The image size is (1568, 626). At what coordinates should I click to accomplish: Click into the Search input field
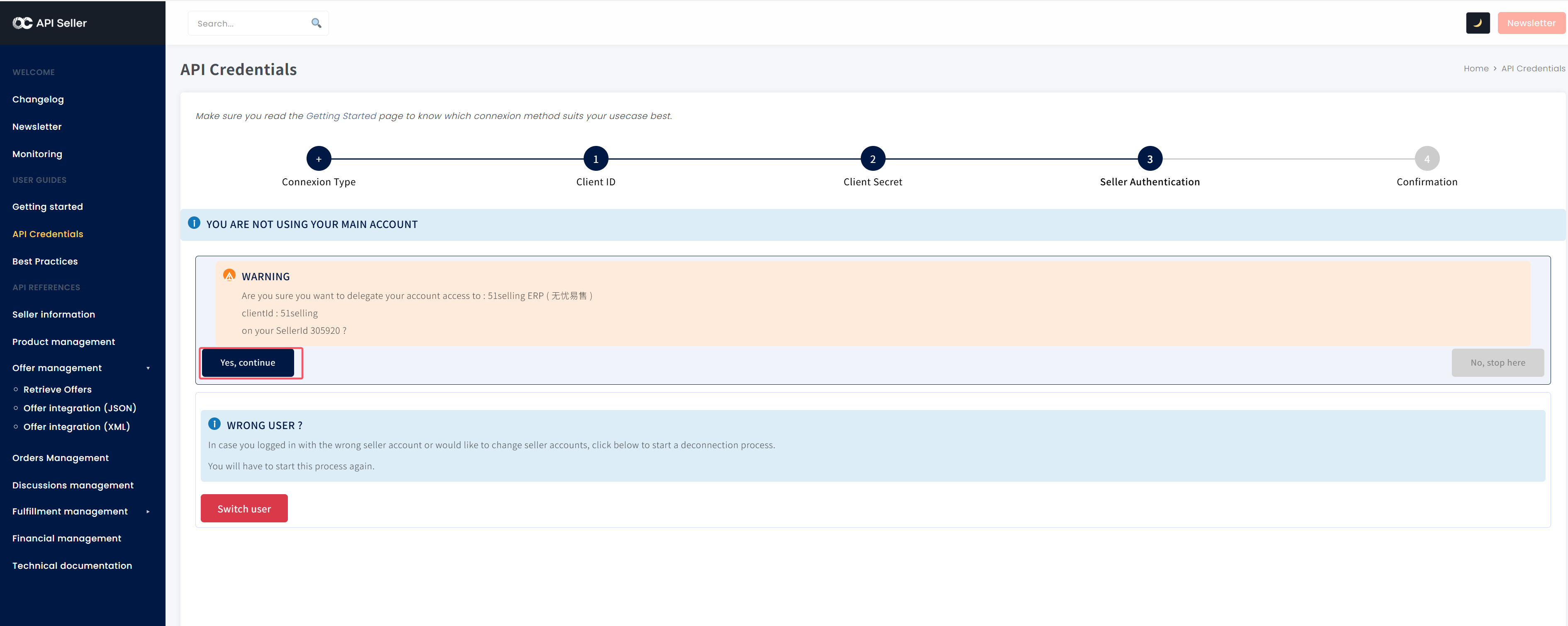click(x=250, y=24)
